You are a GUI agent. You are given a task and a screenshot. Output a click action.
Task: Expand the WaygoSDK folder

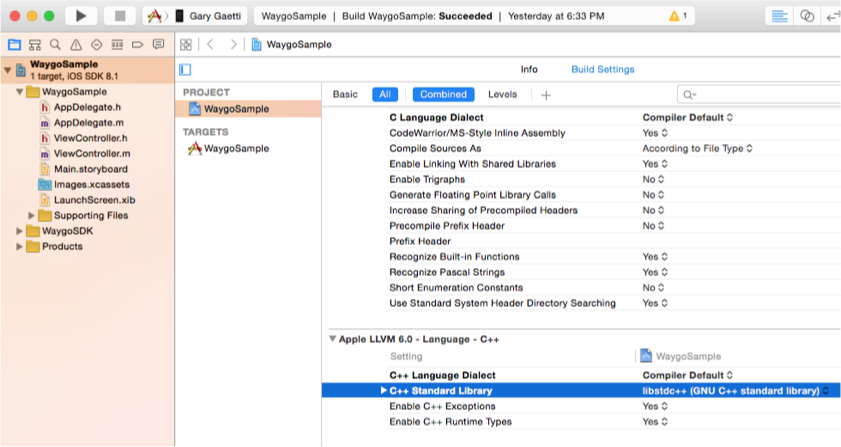pos(20,231)
